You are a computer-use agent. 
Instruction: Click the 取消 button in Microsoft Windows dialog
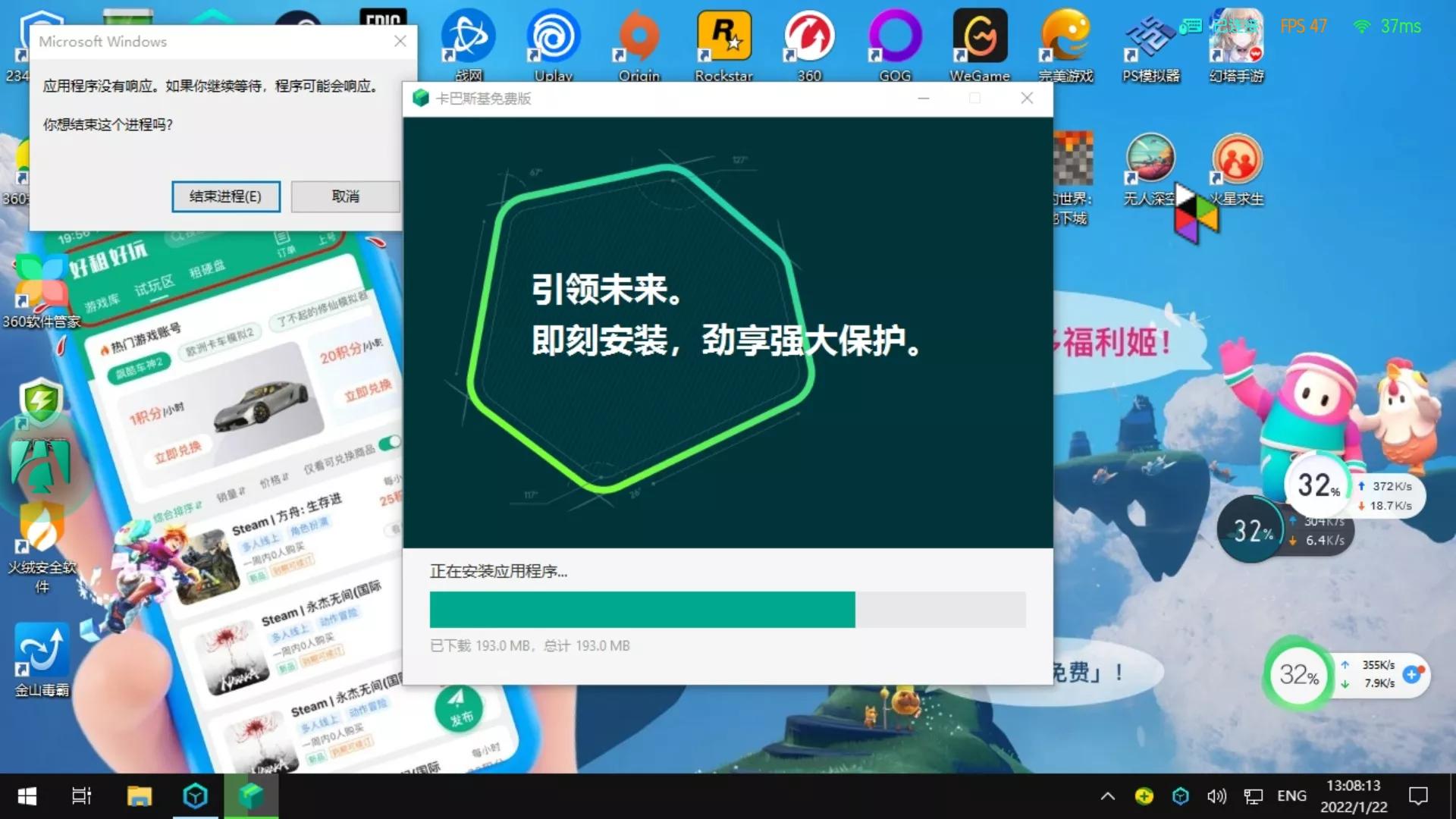(x=345, y=196)
